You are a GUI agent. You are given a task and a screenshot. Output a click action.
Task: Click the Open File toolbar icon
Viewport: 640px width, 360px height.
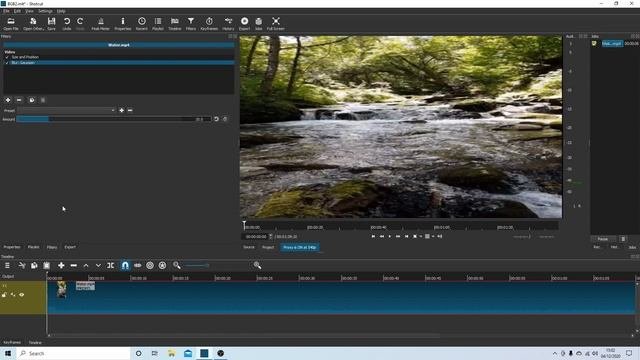11,24
